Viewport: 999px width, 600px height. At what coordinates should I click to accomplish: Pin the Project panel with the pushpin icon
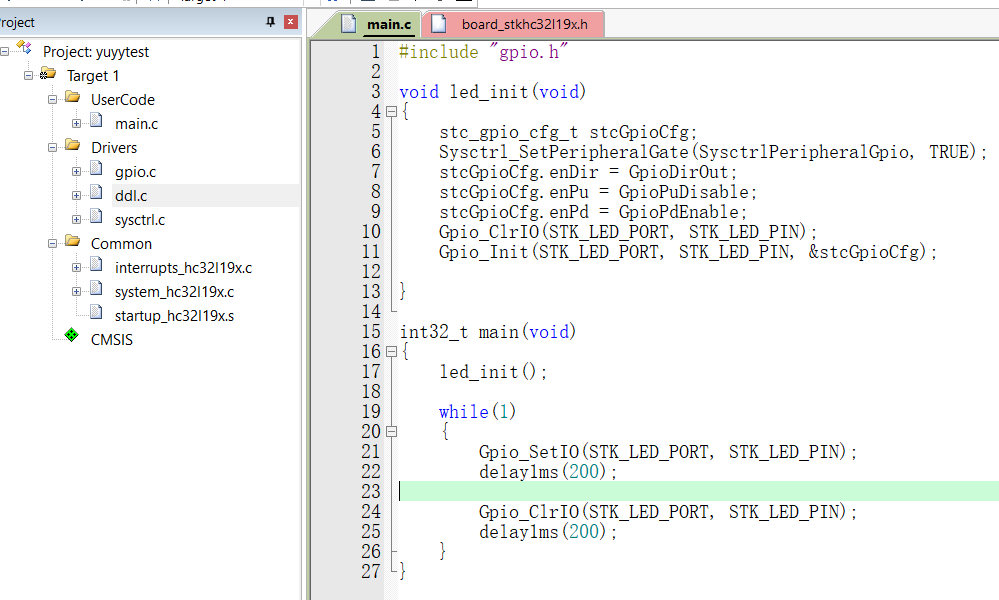[x=270, y=22]
